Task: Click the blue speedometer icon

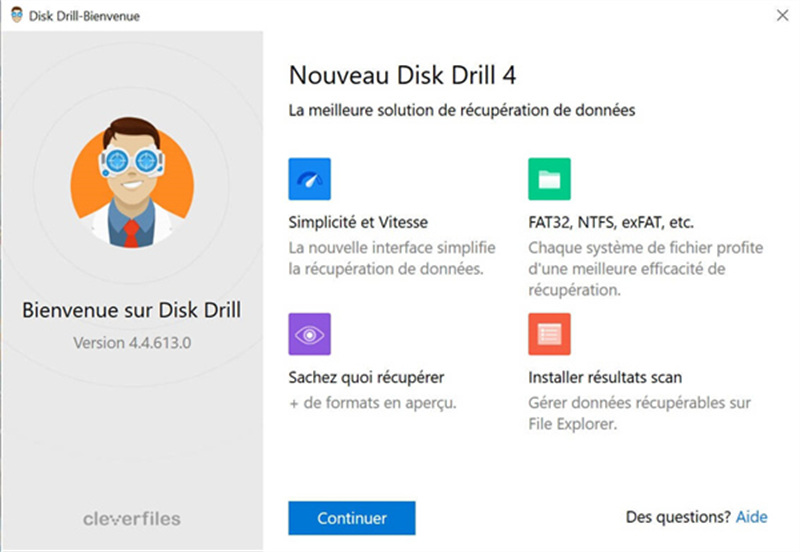Action: [309, 179]
